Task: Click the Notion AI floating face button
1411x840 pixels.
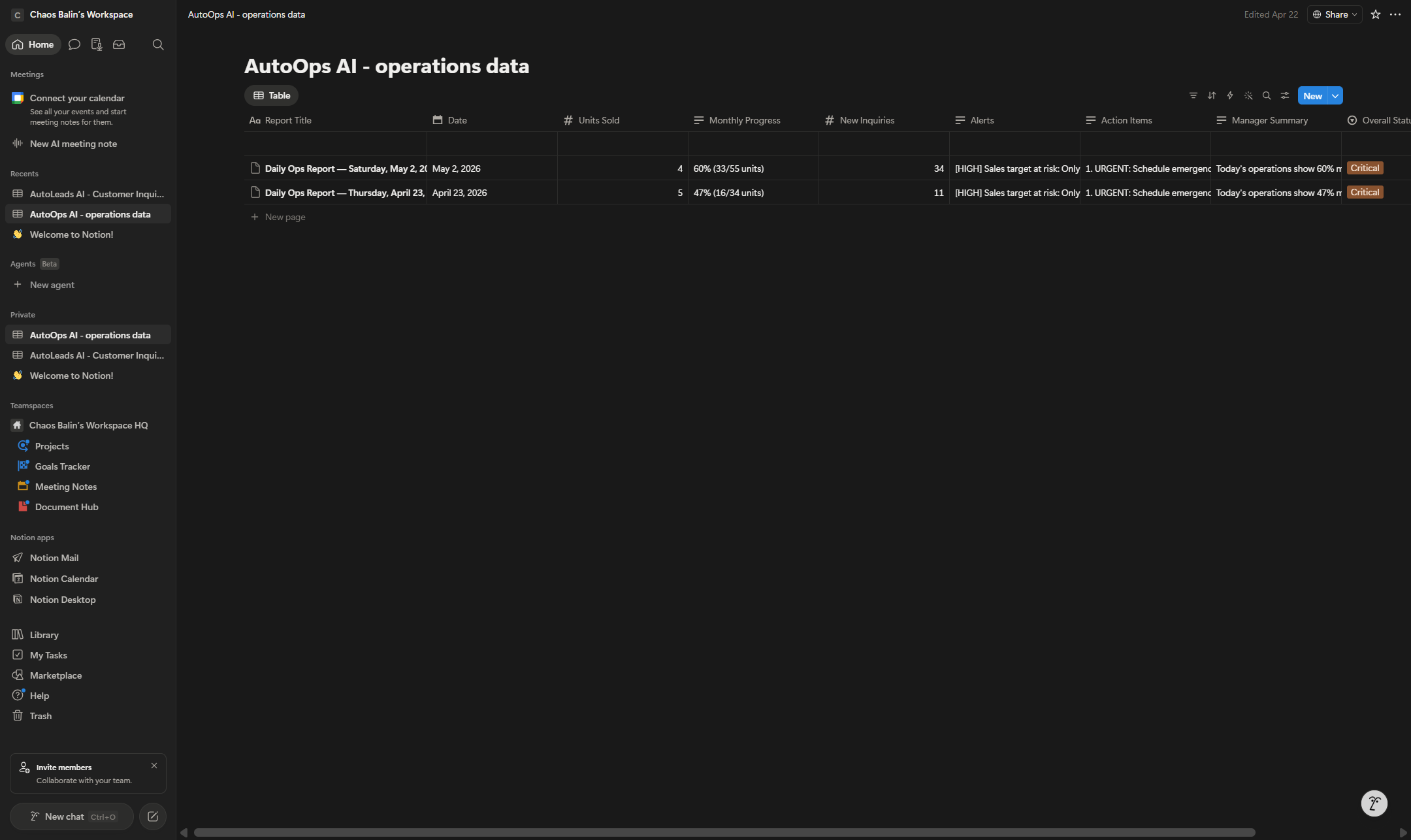Action: pyautogui.click(x=1374, y=803)
